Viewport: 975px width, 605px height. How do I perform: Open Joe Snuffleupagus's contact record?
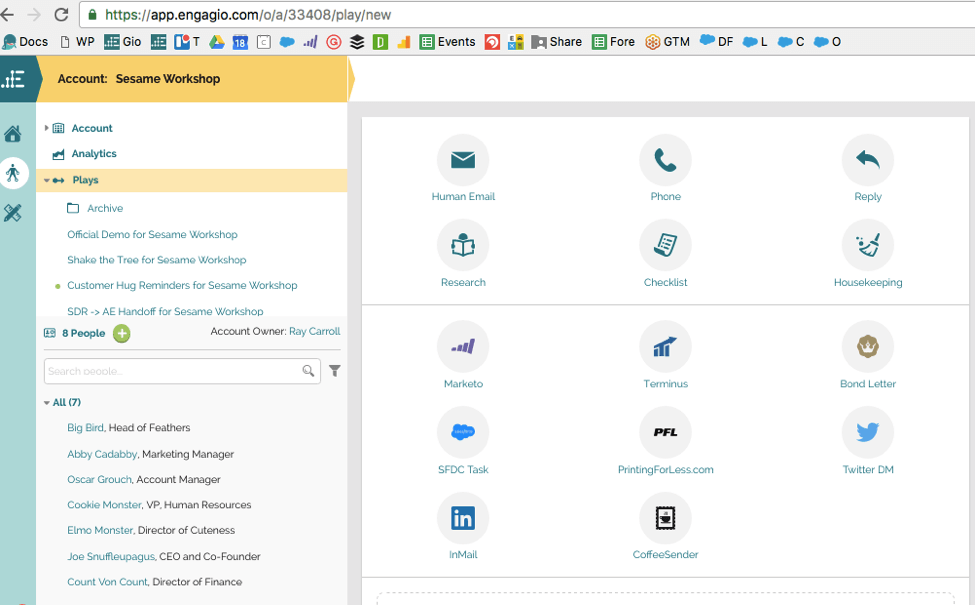(x=111, y=557)
